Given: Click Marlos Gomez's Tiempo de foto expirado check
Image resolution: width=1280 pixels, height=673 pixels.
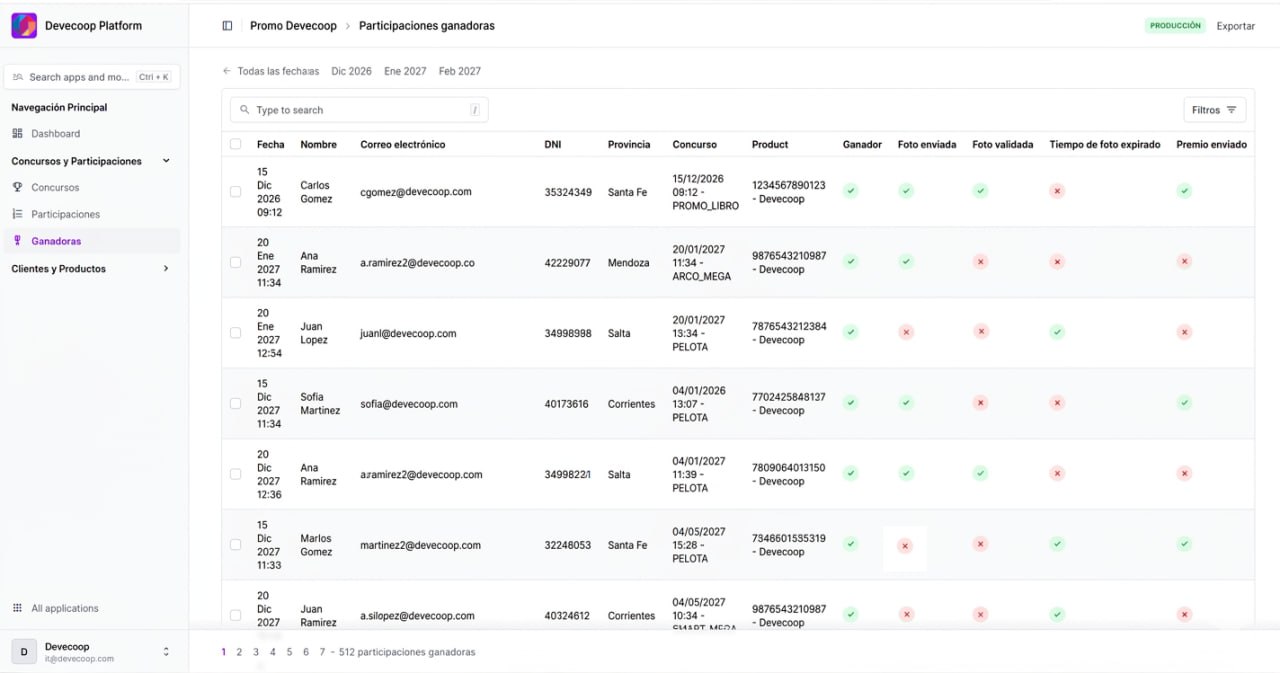Looking at the screenshot, I should pyautogui.click(x=1057, y=544).
